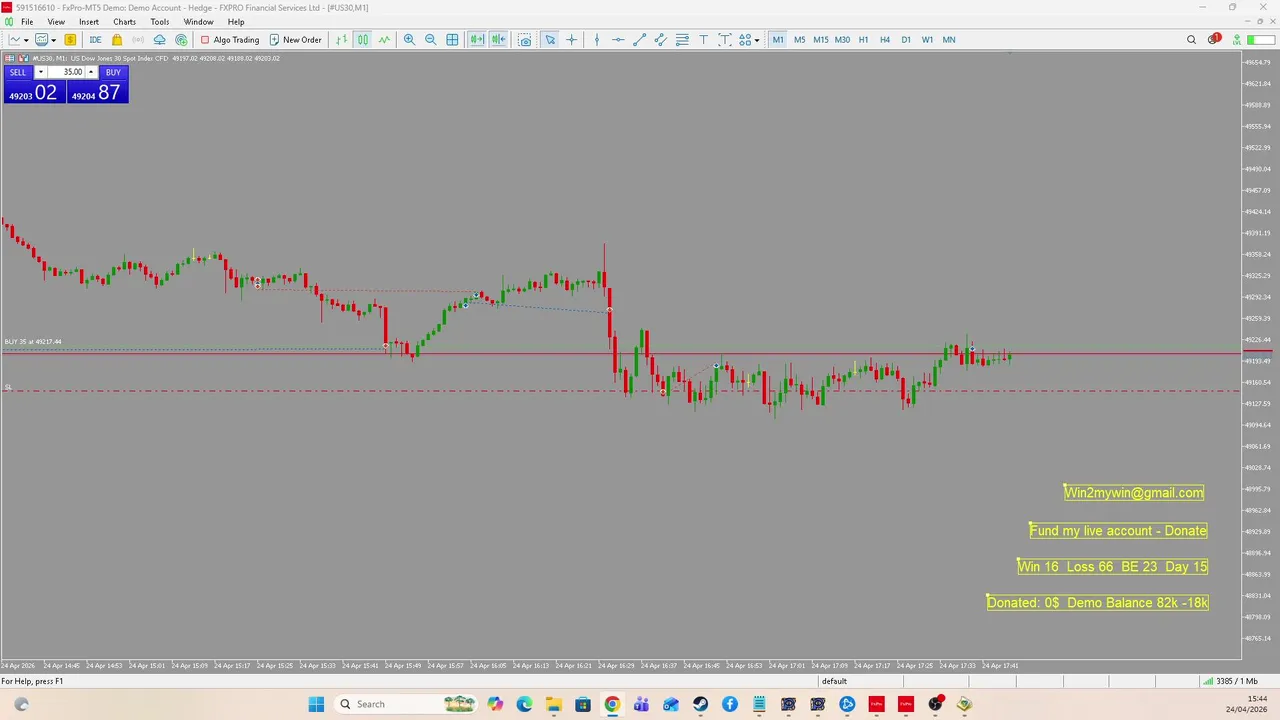
Task: Open the VPS cloud hosting icon
Action: point(159,40)
